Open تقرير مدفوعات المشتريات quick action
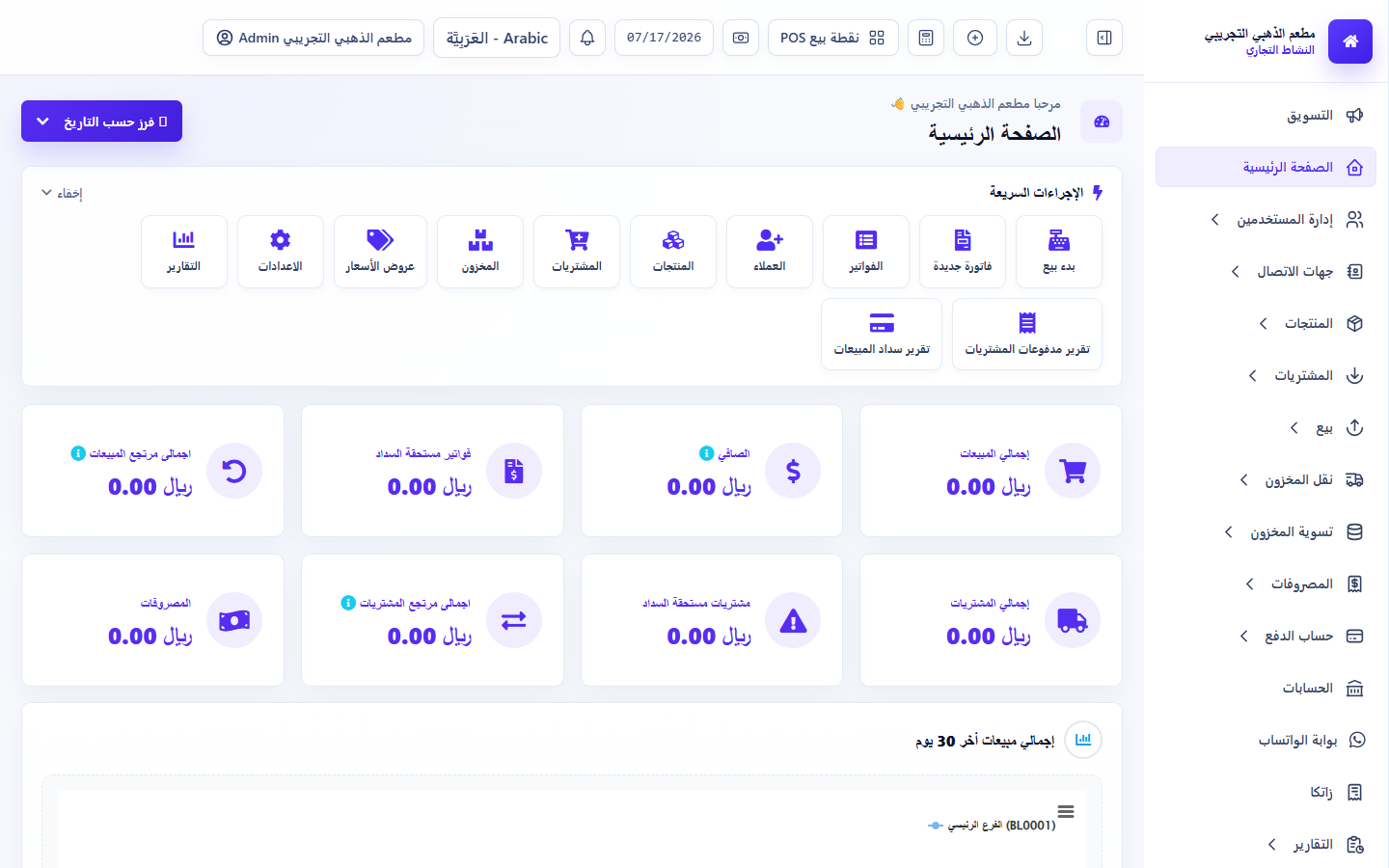 (1027, 334)
